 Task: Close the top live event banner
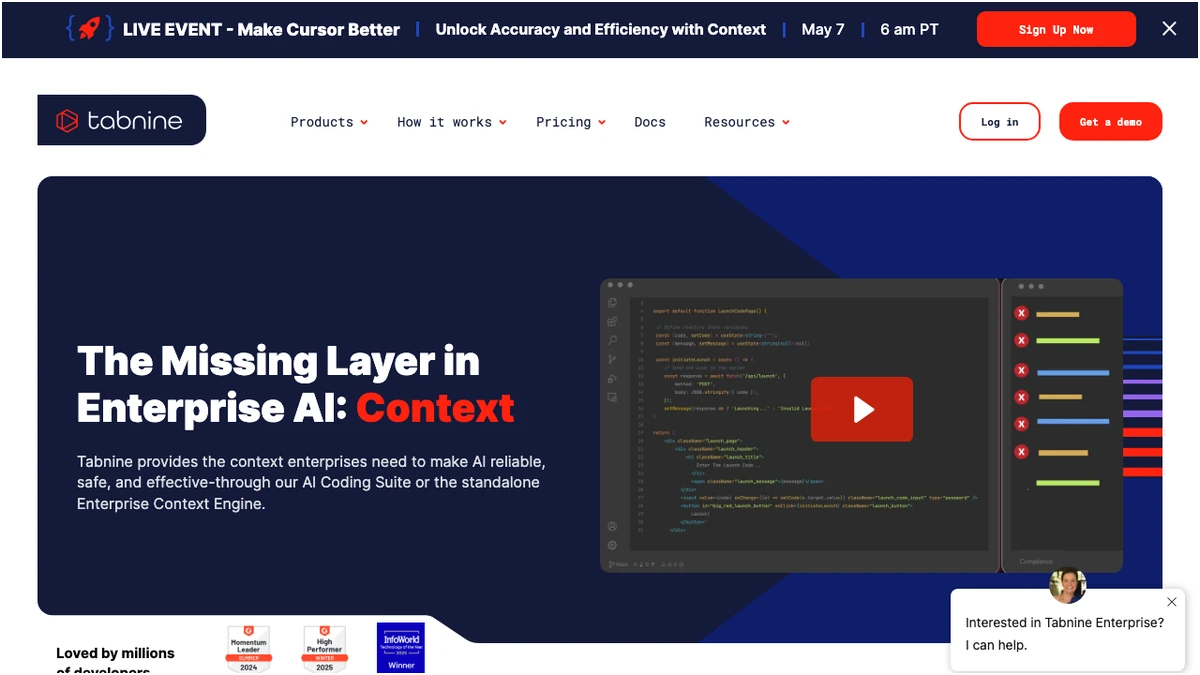(1169, 29)
